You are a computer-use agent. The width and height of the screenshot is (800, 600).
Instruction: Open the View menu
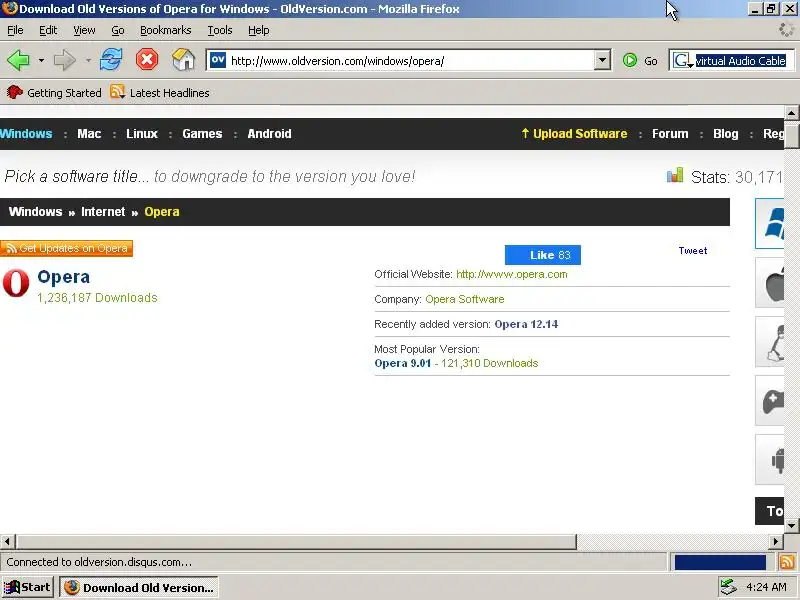click(84, 30)
